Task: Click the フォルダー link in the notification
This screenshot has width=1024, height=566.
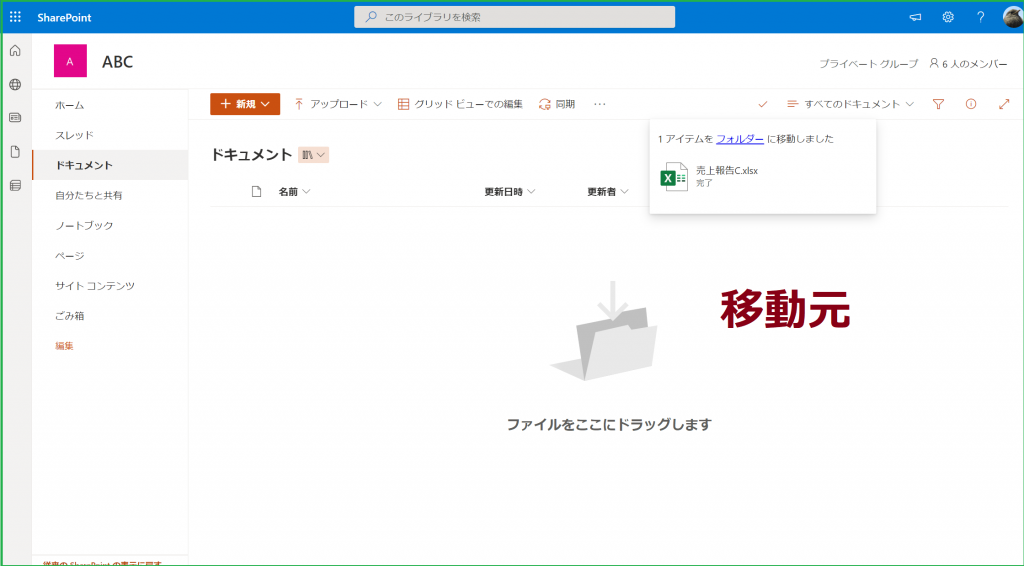Action: (x=740, y=139)
